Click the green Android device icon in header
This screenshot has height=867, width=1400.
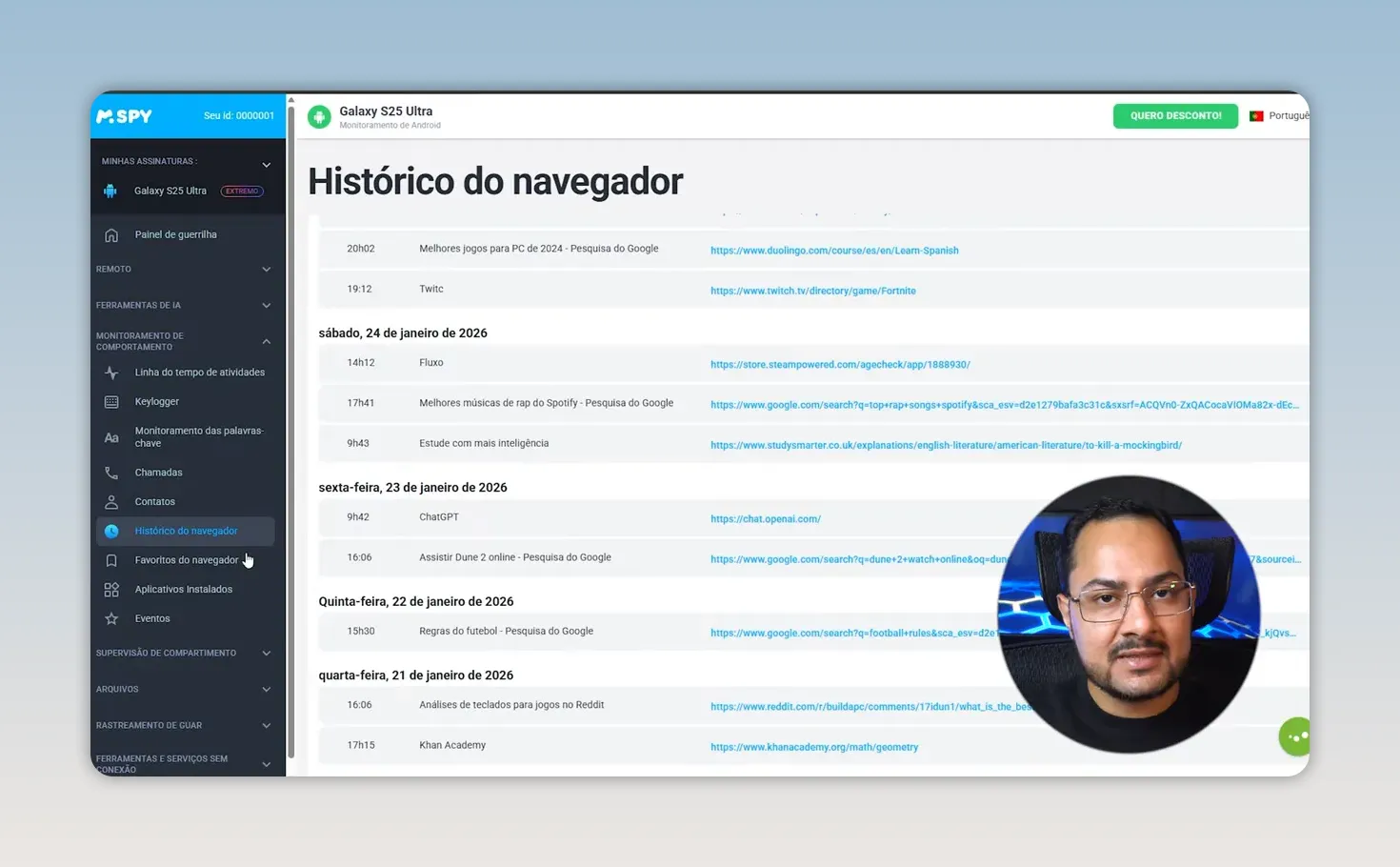click(319, 116)
